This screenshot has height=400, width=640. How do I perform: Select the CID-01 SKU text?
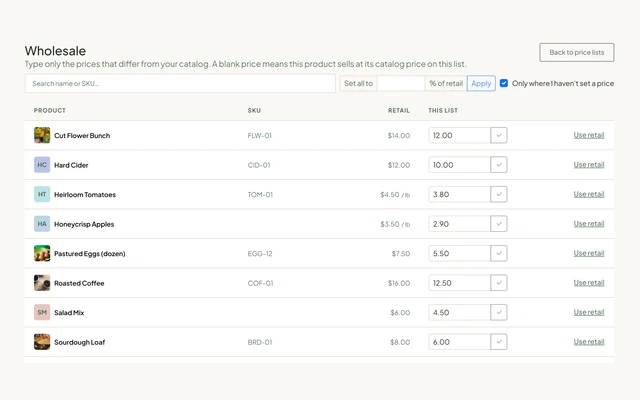259,165
